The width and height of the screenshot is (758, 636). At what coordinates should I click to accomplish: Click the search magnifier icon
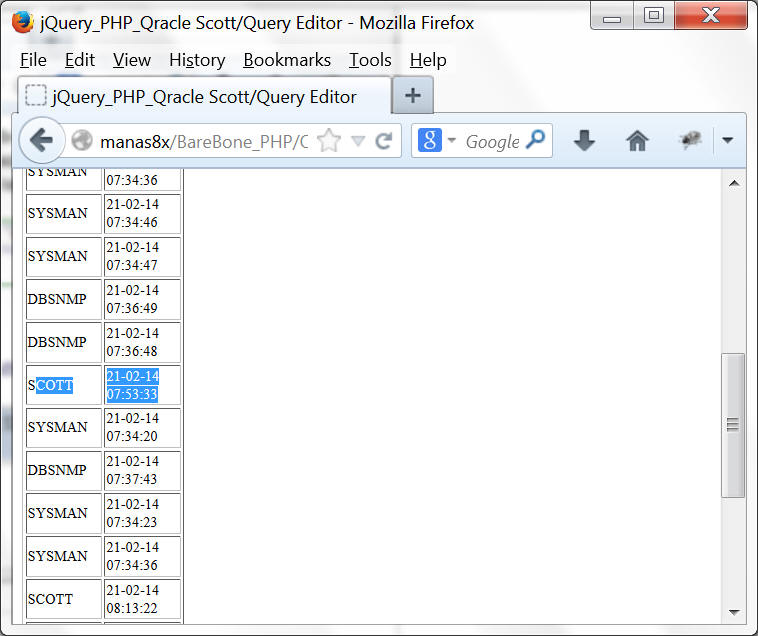(x=536, y=140)
